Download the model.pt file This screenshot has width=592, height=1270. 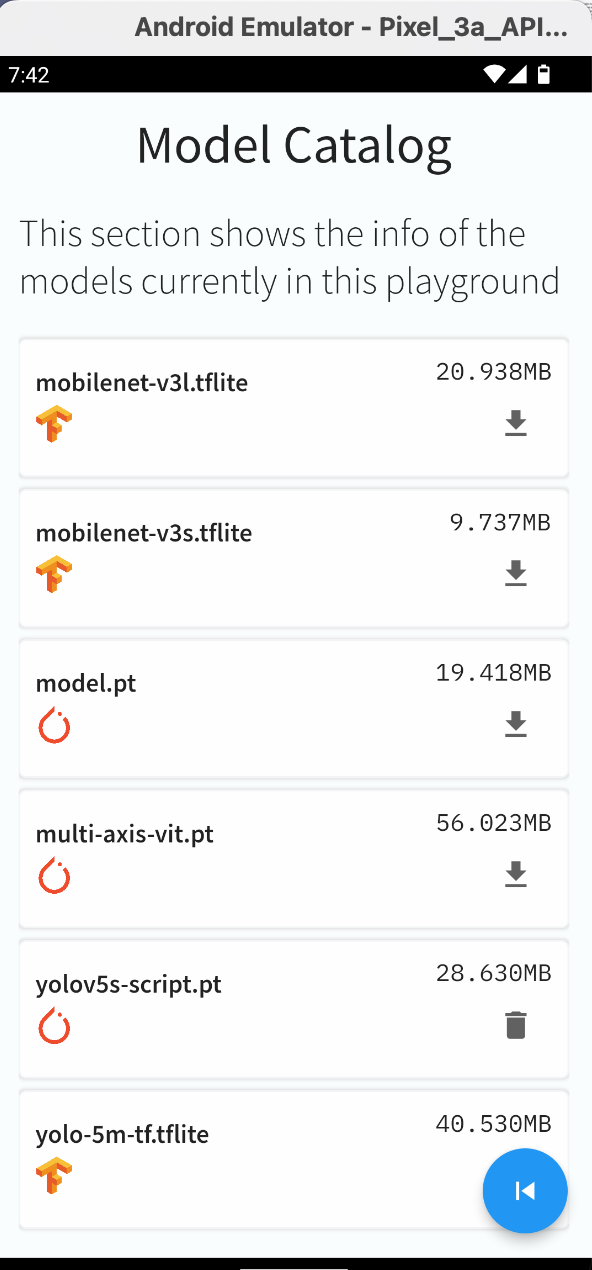point(515,724)
